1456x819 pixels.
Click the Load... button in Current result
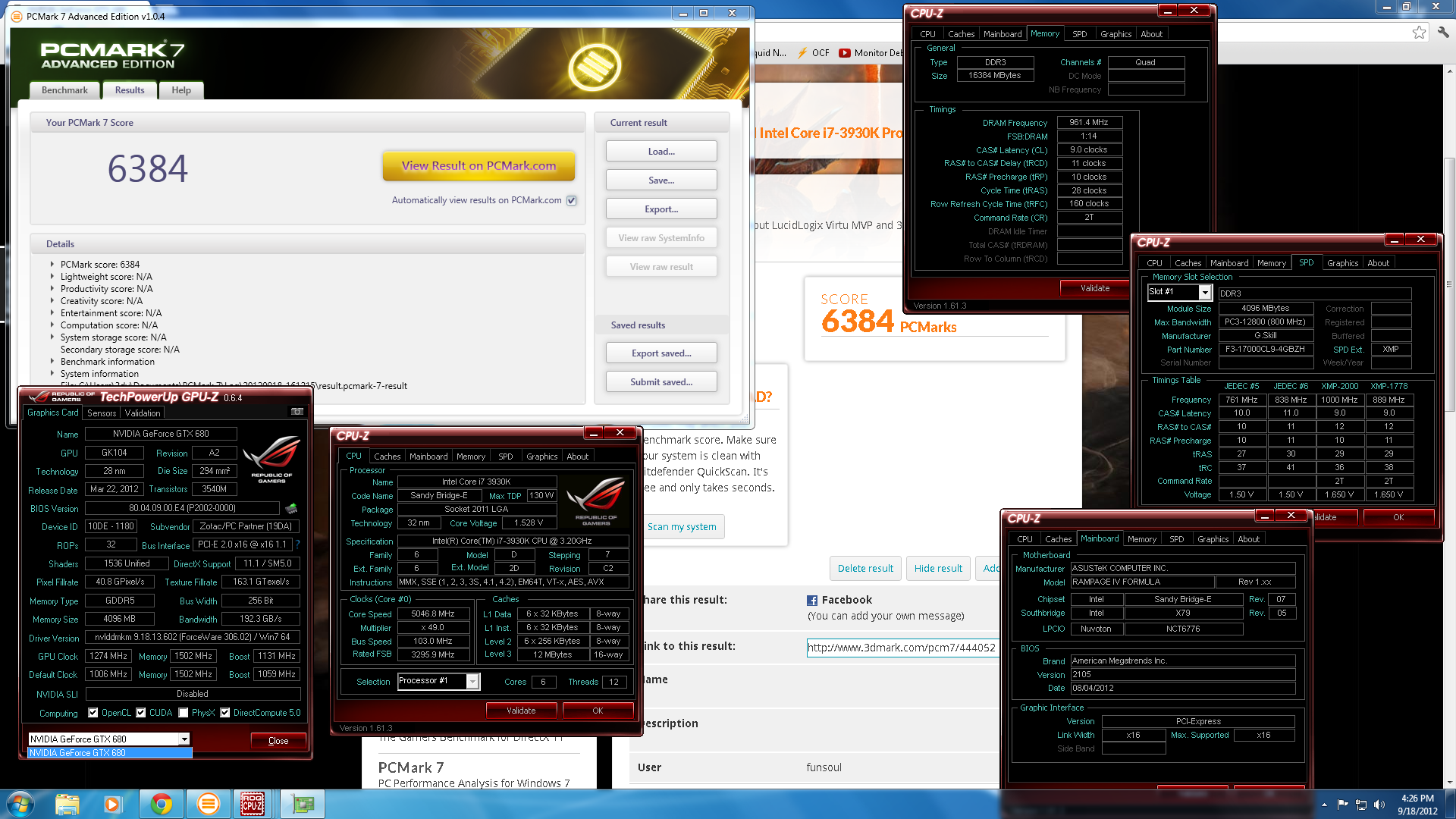(x=661, y=152)
